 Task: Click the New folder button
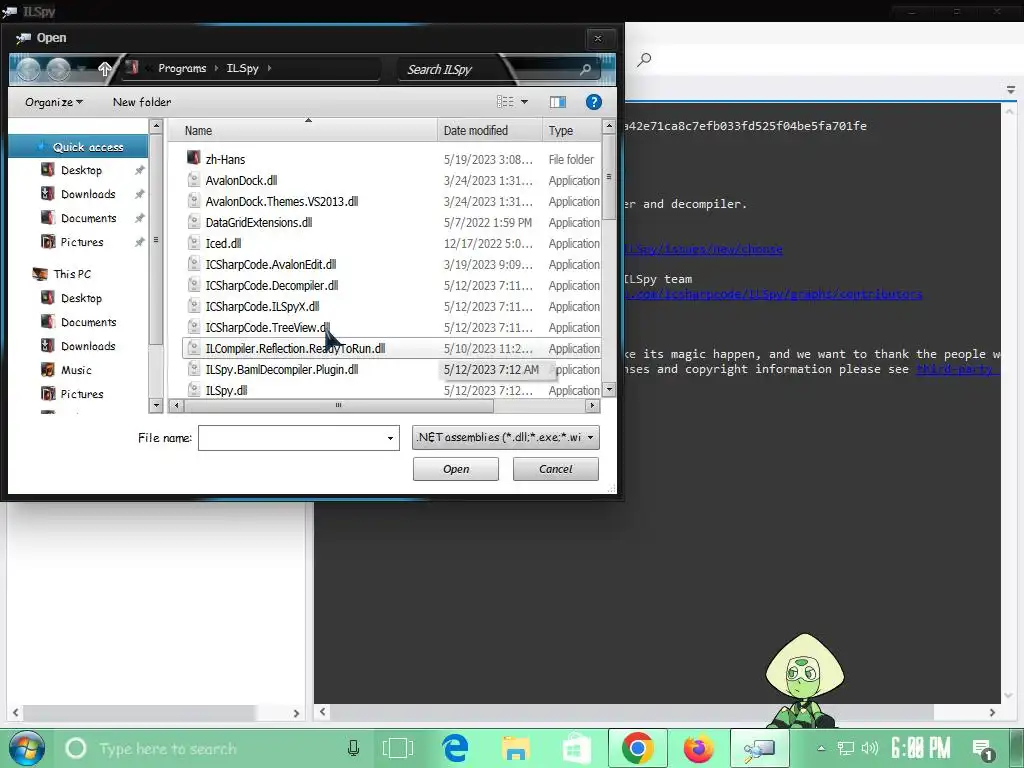tap(142, 102)
